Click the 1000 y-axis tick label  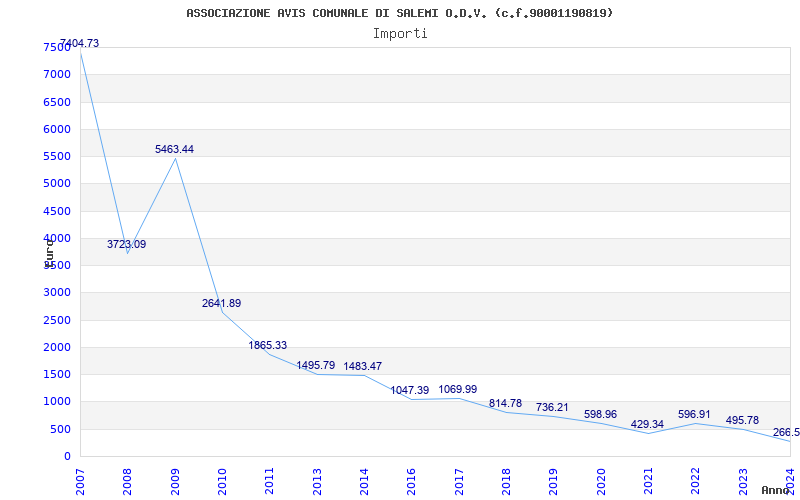tap(57, 402)
